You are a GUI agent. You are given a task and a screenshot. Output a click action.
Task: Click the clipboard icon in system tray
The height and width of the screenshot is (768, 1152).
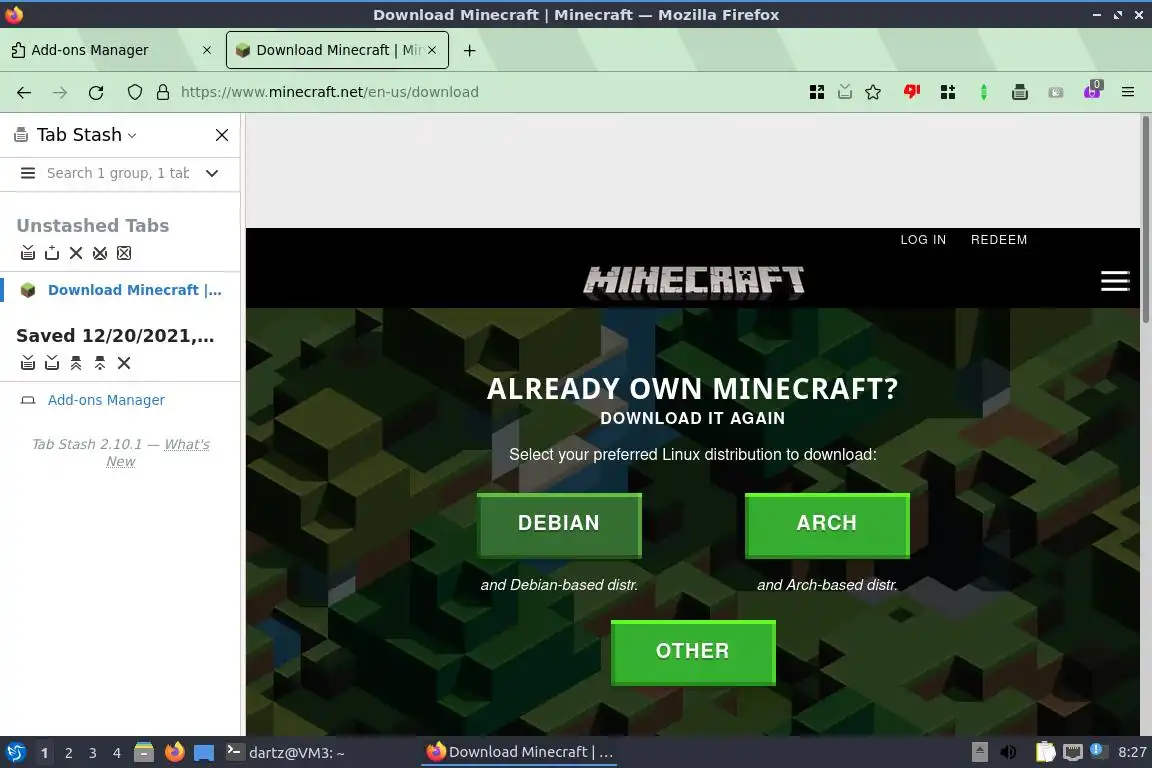(x=1045, y=752)
